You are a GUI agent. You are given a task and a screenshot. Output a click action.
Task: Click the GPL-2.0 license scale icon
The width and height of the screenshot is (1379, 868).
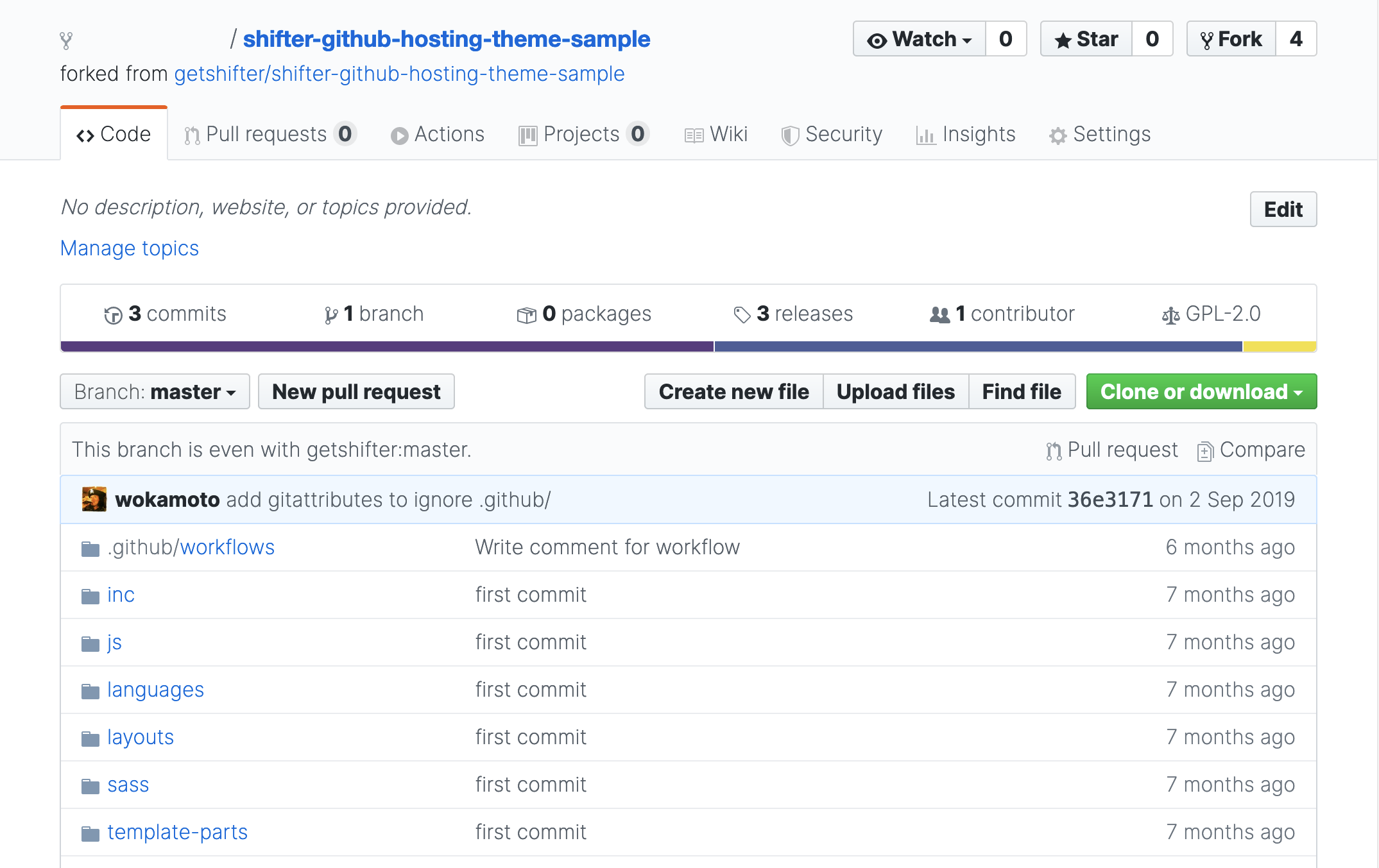tap(1170, 315)
